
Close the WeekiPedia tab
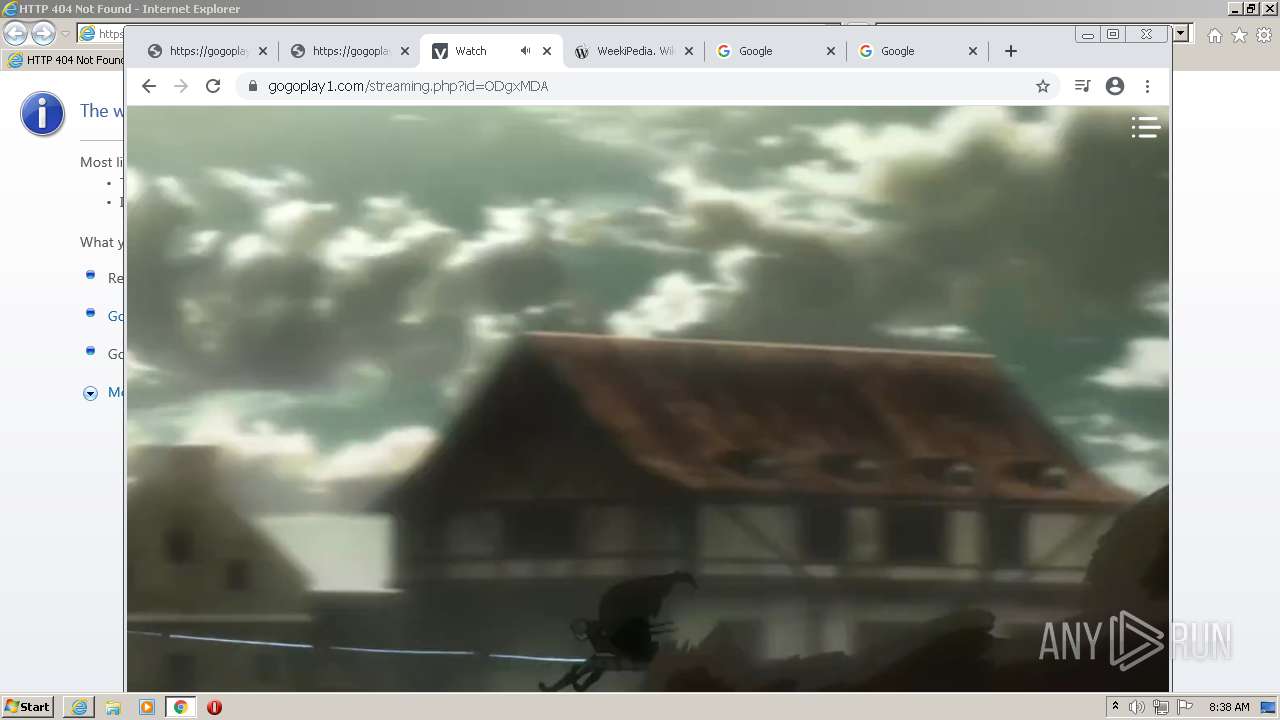pos(689,51)
